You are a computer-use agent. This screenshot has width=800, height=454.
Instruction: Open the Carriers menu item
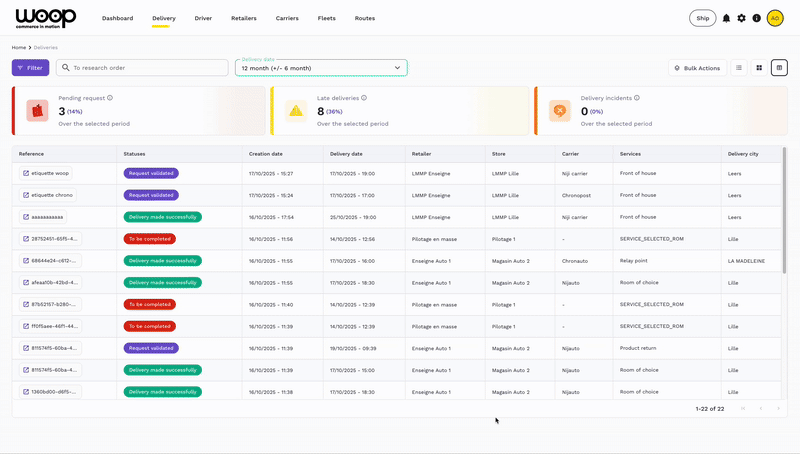tap(287, 18)
